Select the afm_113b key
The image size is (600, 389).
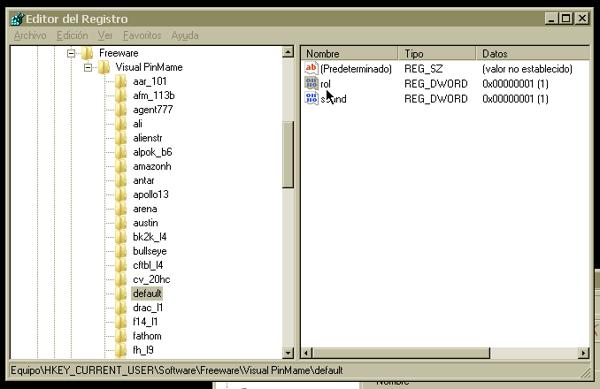(x=154, y=96)
